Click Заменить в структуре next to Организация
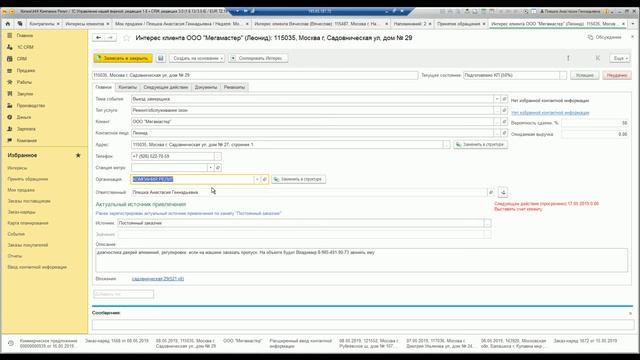The height and width of the screenshot is (360, 640). click(x=298, y=179)
